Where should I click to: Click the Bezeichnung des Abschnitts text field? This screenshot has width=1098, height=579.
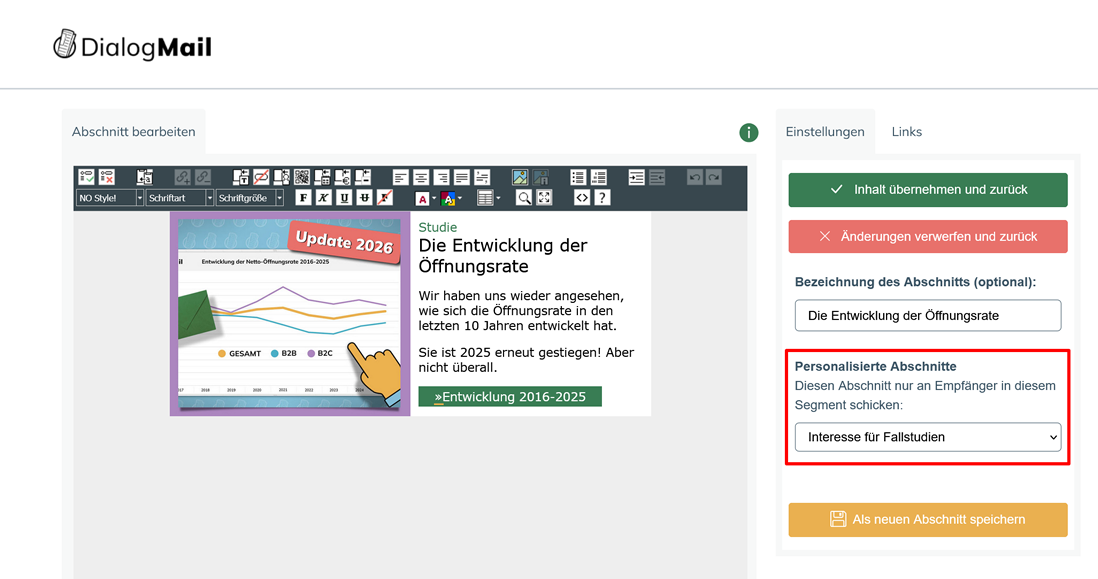[927, 315]
